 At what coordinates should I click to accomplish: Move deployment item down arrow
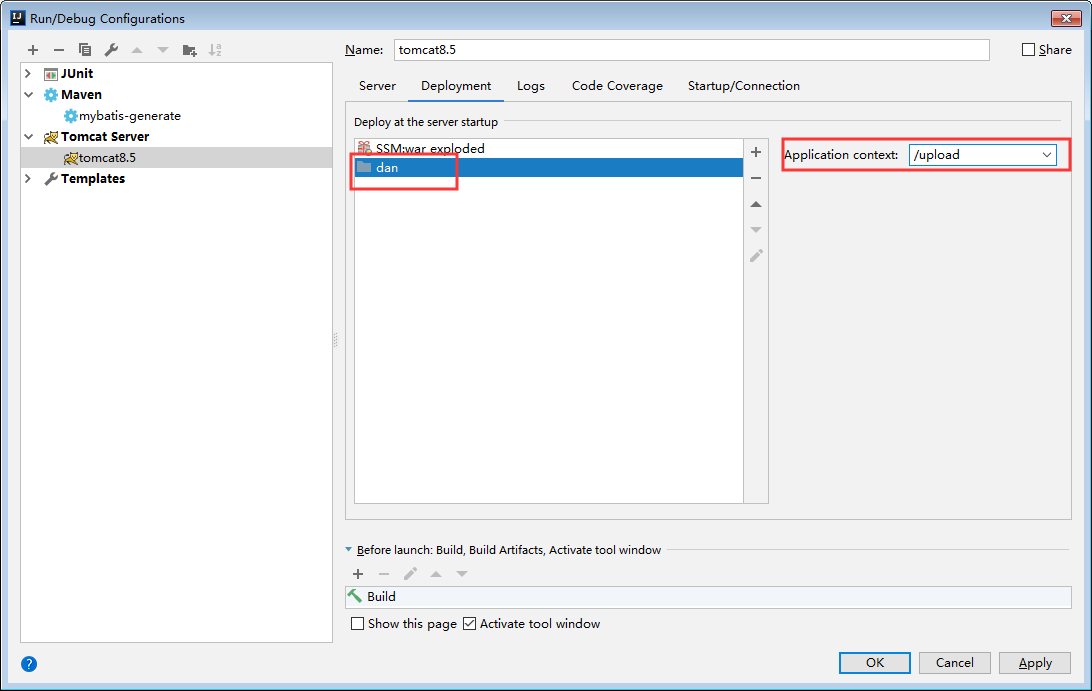coord(756,230)
